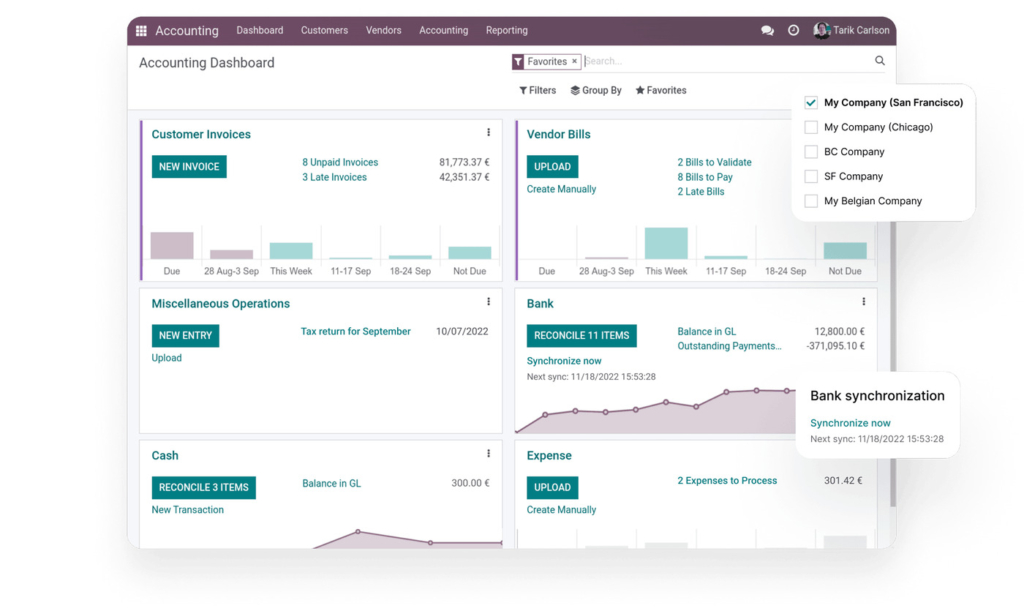This screenshot has height=614, width=1024.
Task: Check the BC Company checkbox
Action: click(x=811, y=151)
